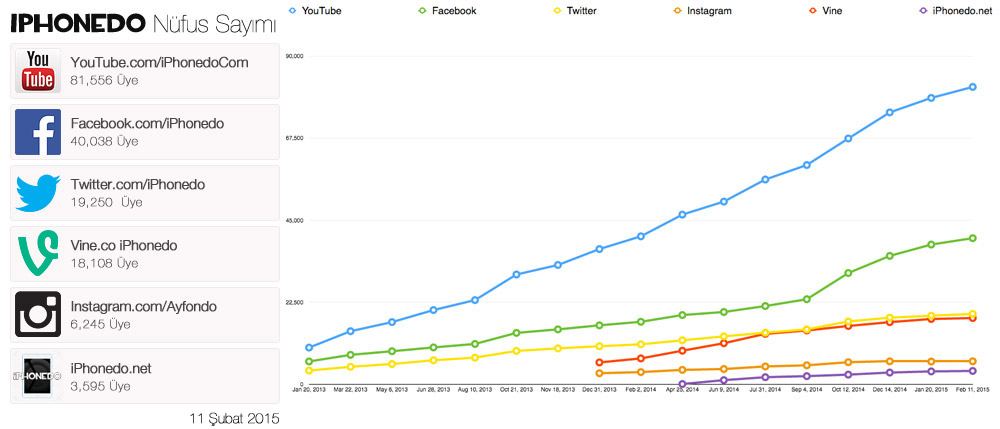Toggle the Instagram series in chart legend
1000x429 pixels.
click(x=704, y=11)
